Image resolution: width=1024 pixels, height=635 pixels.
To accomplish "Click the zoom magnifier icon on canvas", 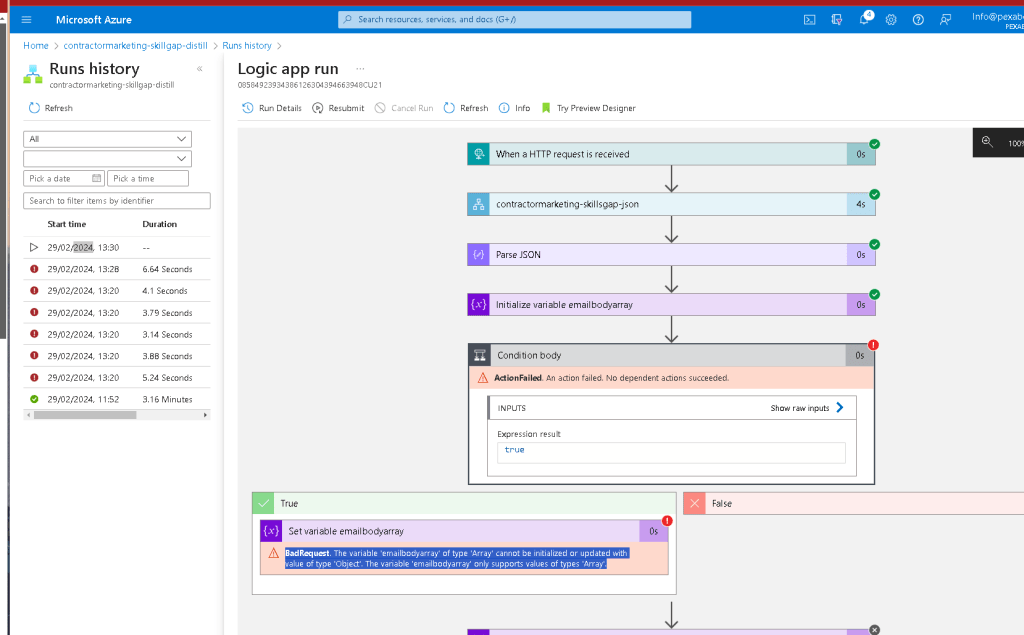I will pyautogui.click(x=987, y=142).
